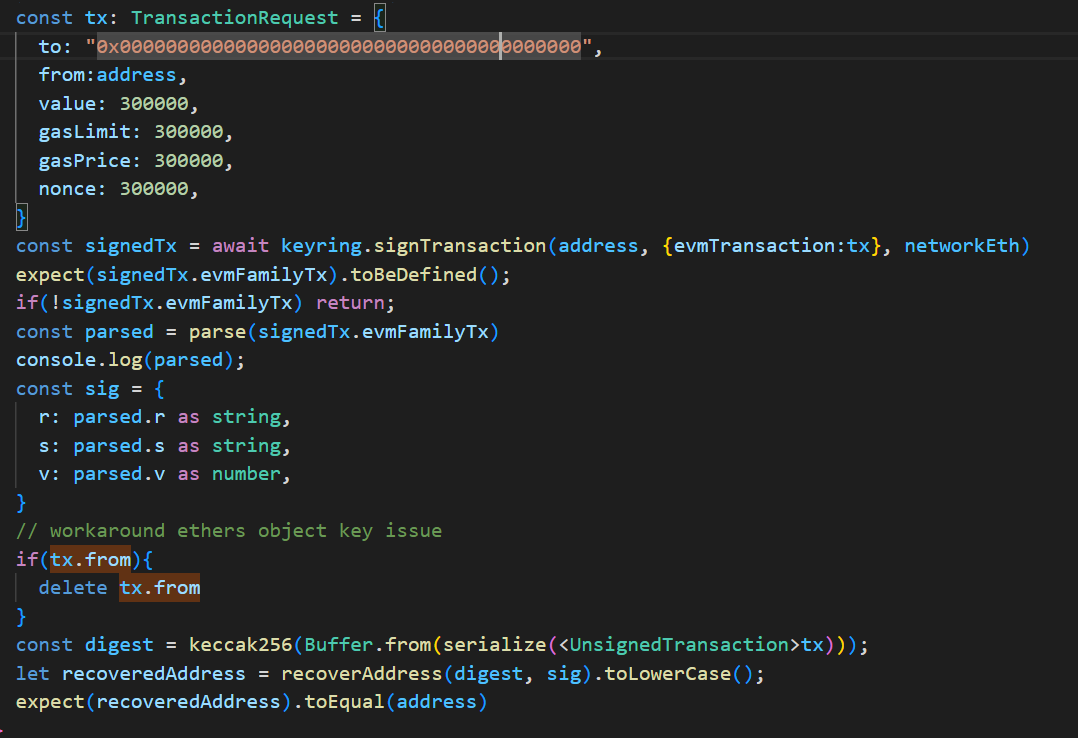The height and width of the screenshot is (738, 1078).
Task: Click the return keyword
Action: click(350, 303)
